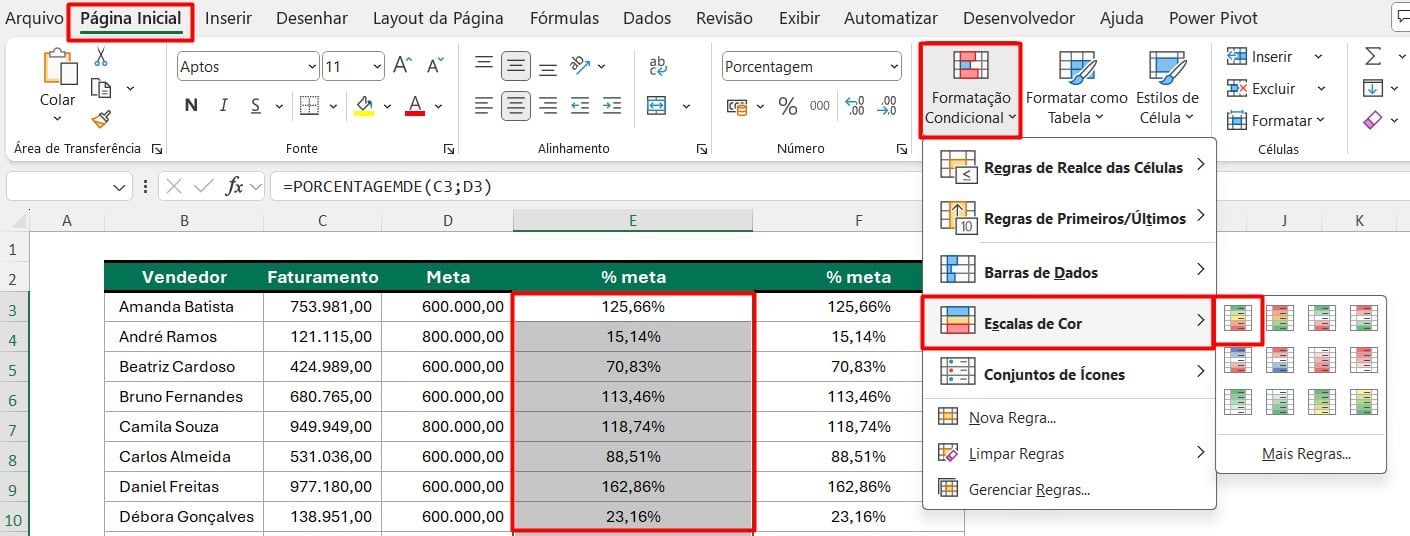The width and height of the screenshot is (1410, 536).
Task: Increase font size with larger A icon
Action: (403, 66)
